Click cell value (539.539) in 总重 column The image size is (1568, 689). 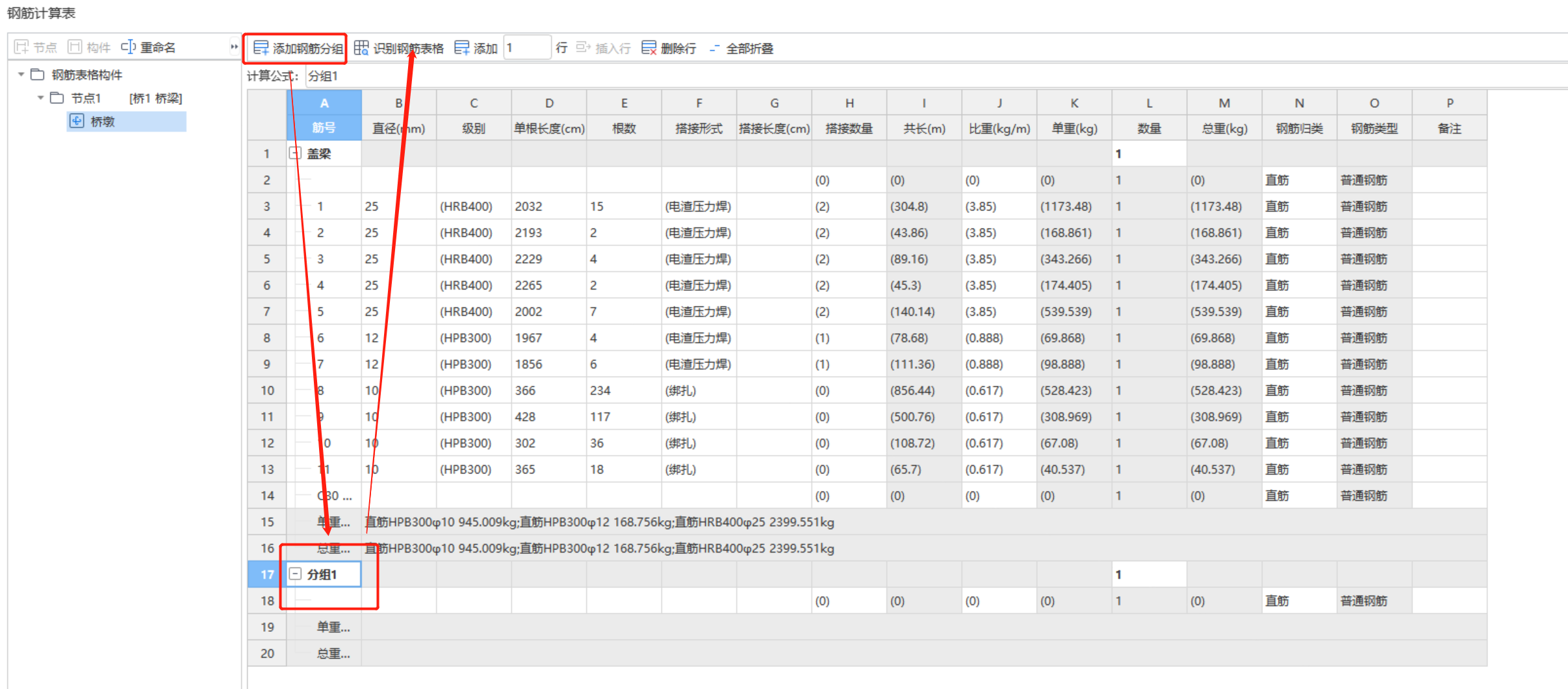[x=1224, y=312]
